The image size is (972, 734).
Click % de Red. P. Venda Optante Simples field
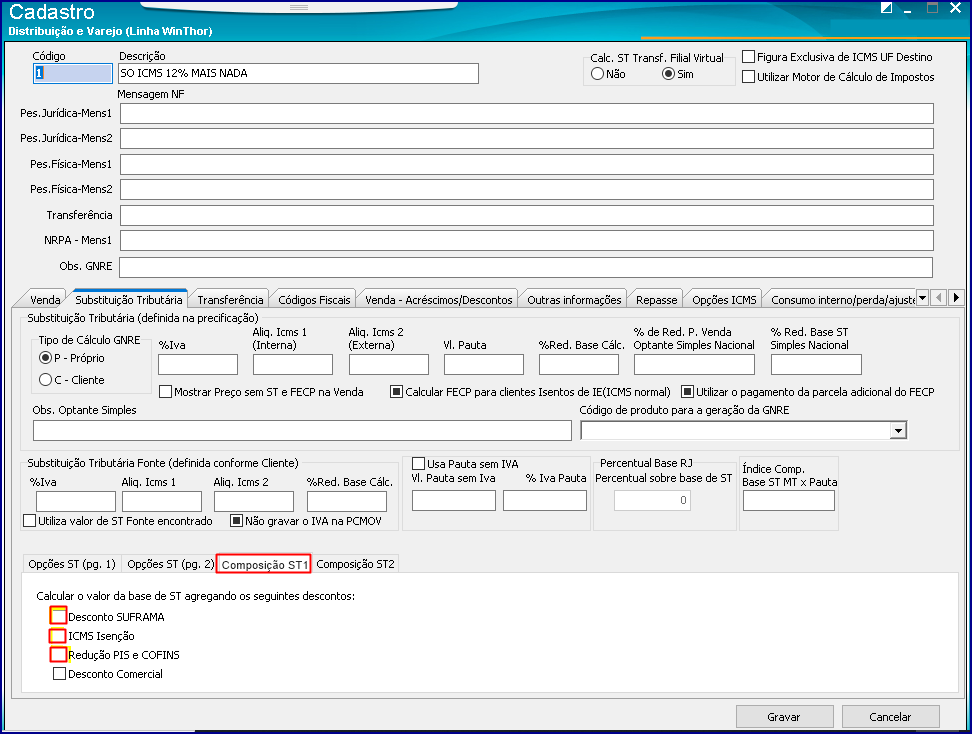(x=694, y=365)
